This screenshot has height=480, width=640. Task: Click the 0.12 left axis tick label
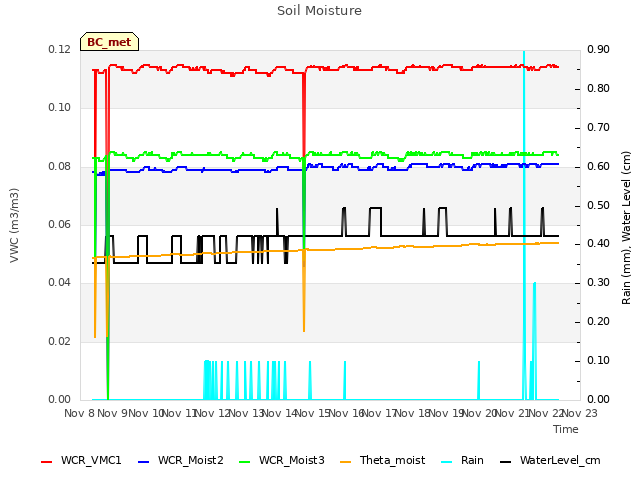click(60, 49)
